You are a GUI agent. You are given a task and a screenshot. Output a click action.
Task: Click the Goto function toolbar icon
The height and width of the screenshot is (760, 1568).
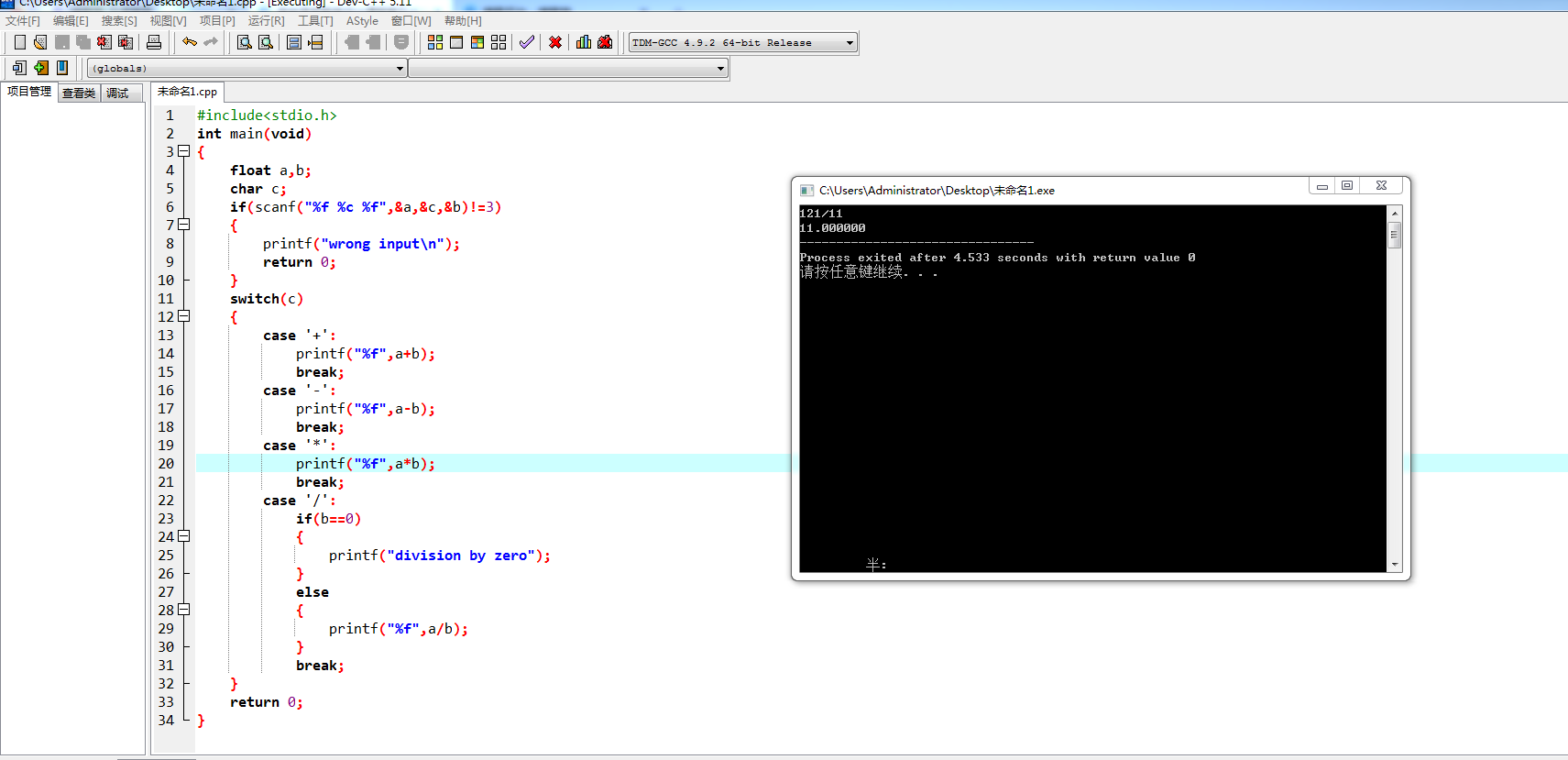(x=294, y=42)
